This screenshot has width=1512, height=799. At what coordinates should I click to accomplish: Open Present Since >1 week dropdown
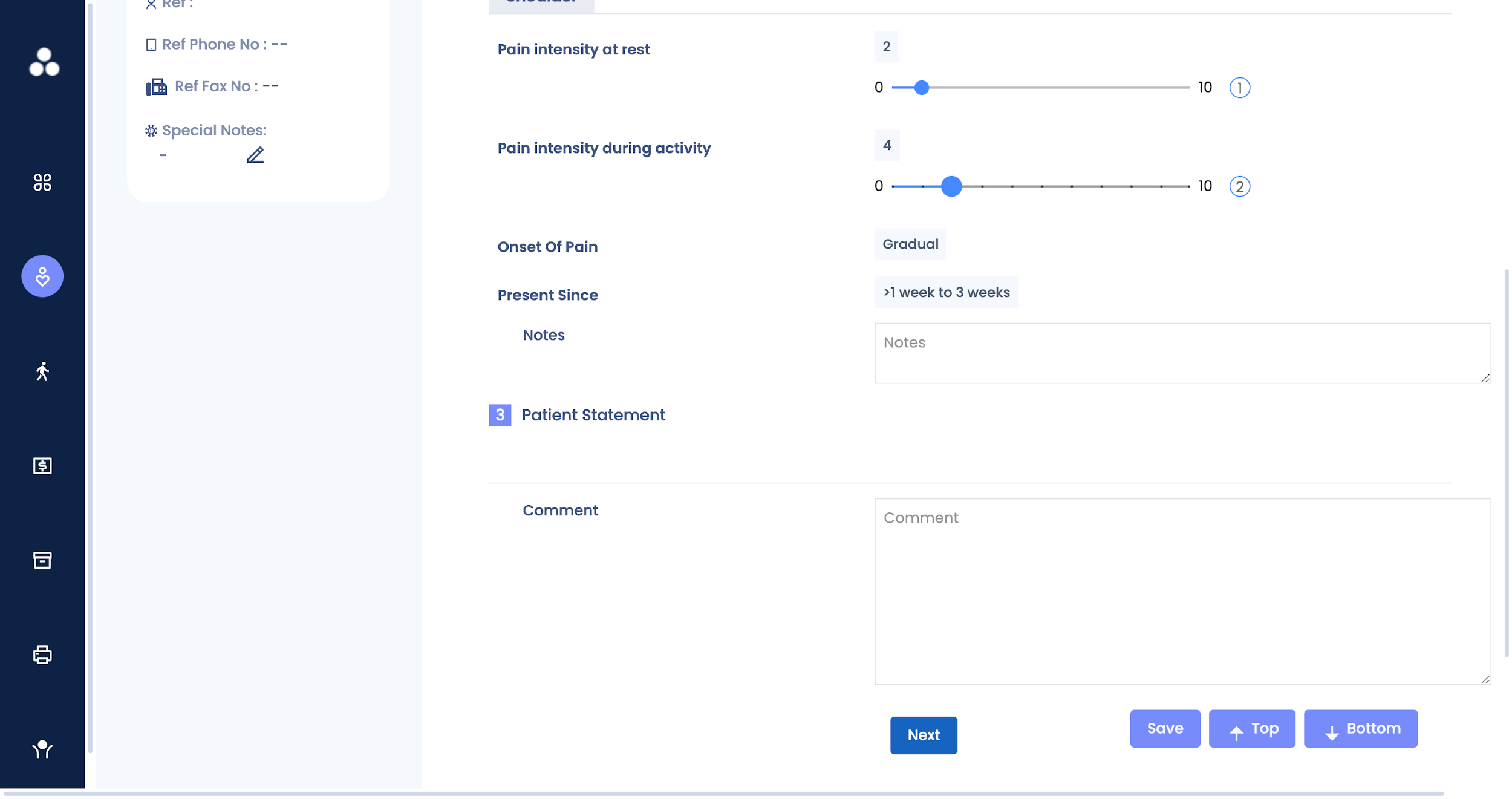click(946, 293)
